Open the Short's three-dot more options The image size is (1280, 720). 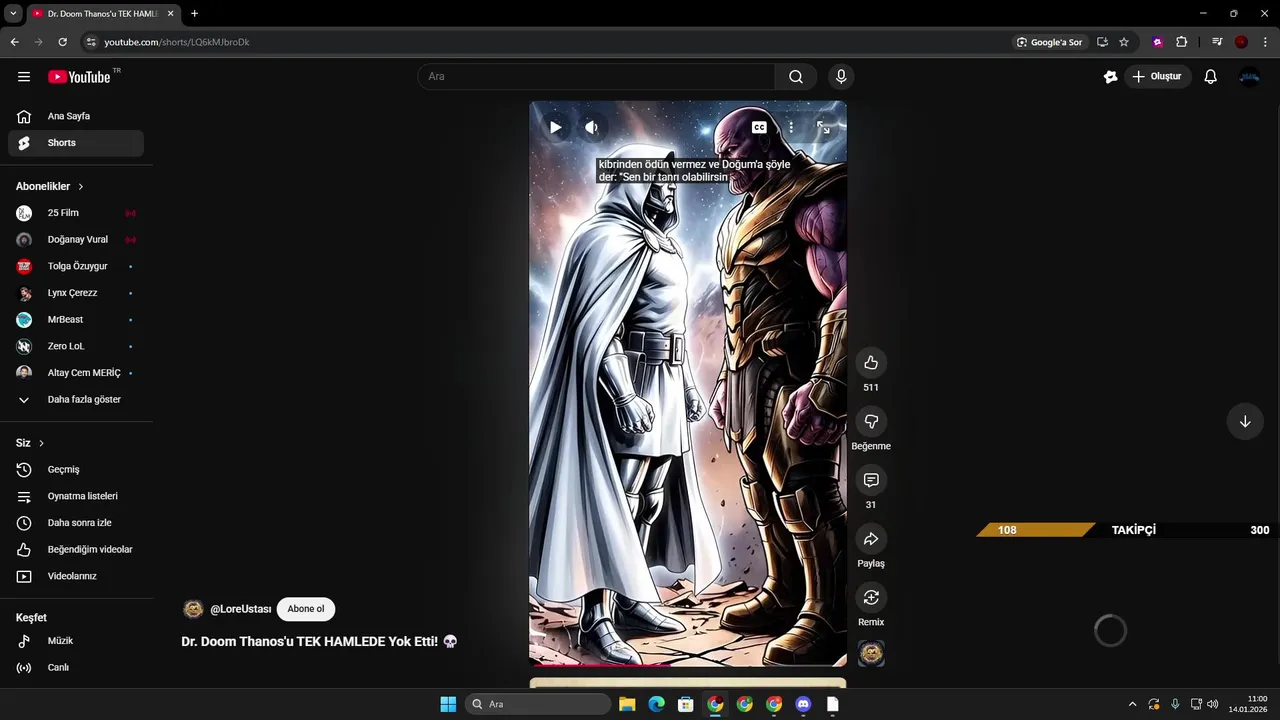pyautogui.click(x=791, y=127)
